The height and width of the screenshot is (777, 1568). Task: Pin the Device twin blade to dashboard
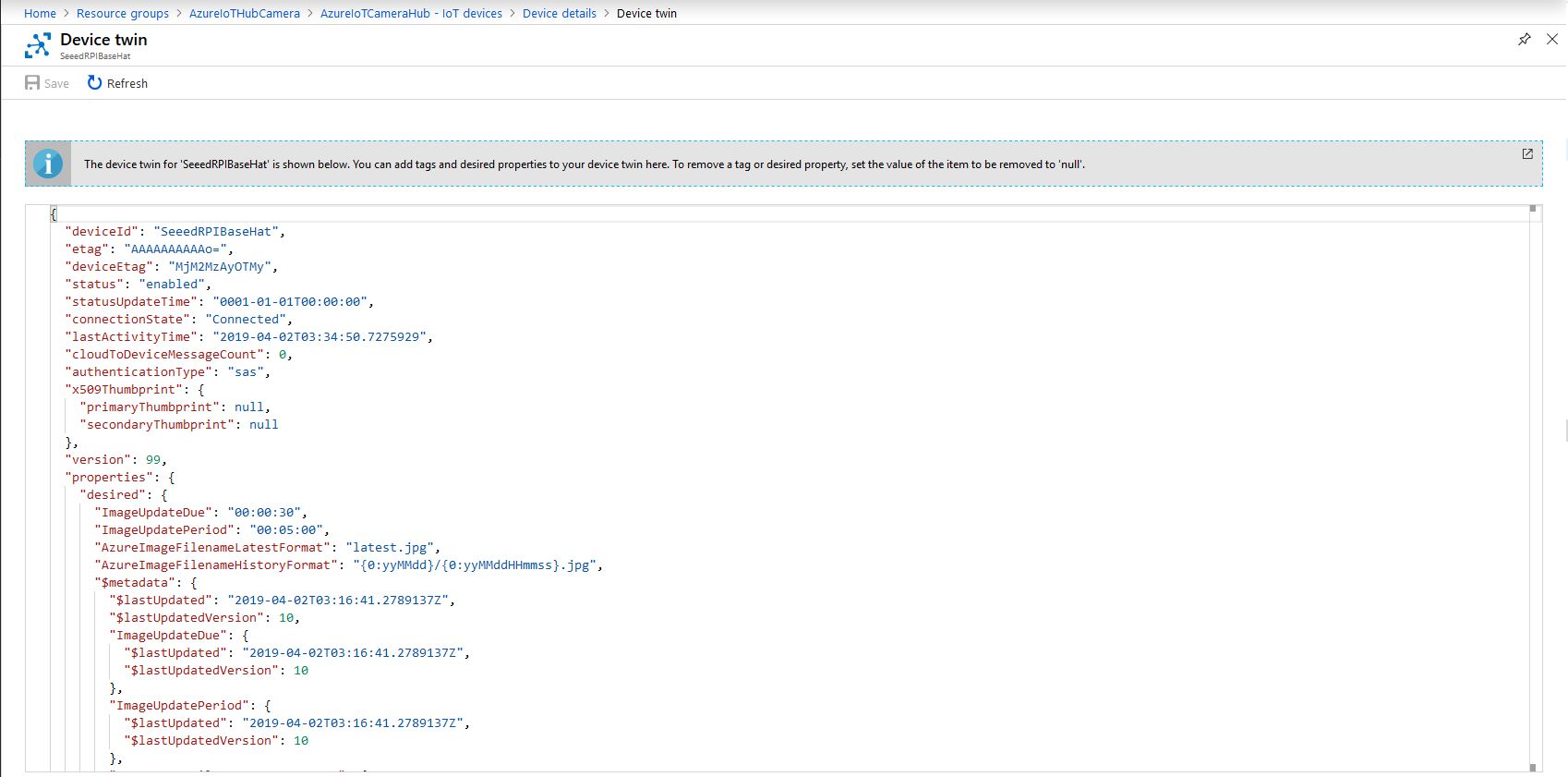(x=1525, y=39)
